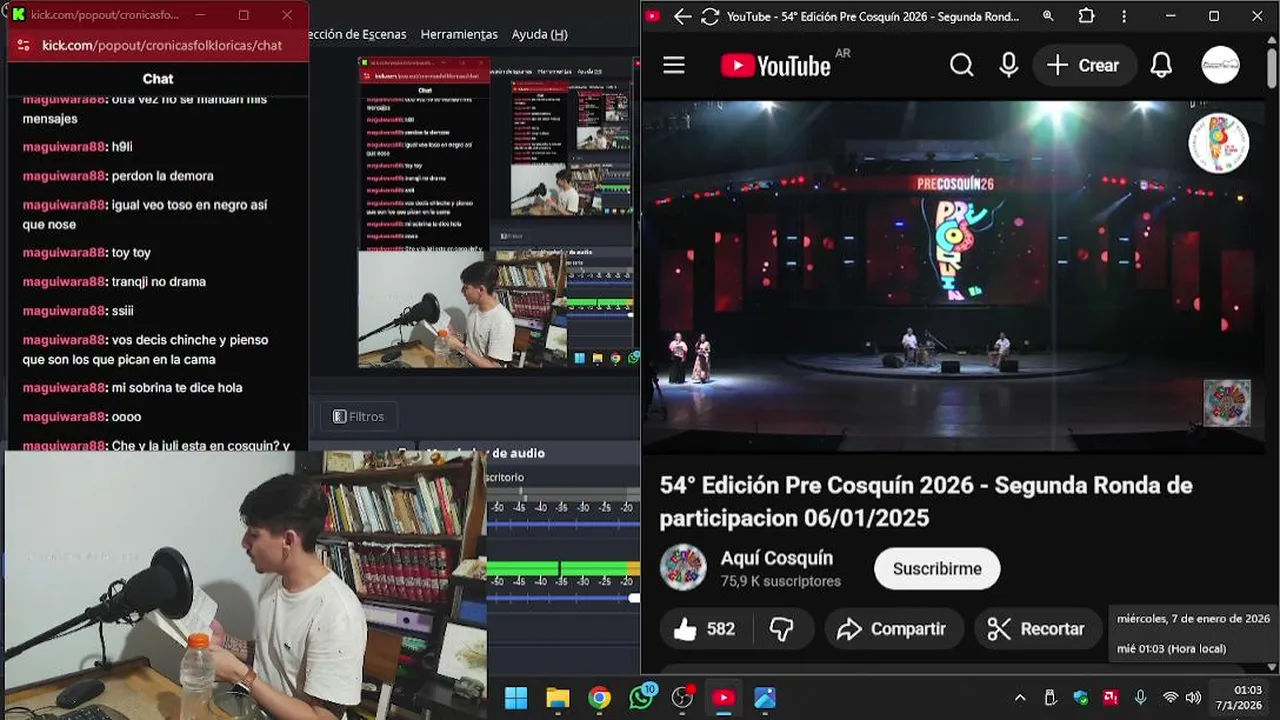Start voice search with microphone icon

click(1009, 65)
